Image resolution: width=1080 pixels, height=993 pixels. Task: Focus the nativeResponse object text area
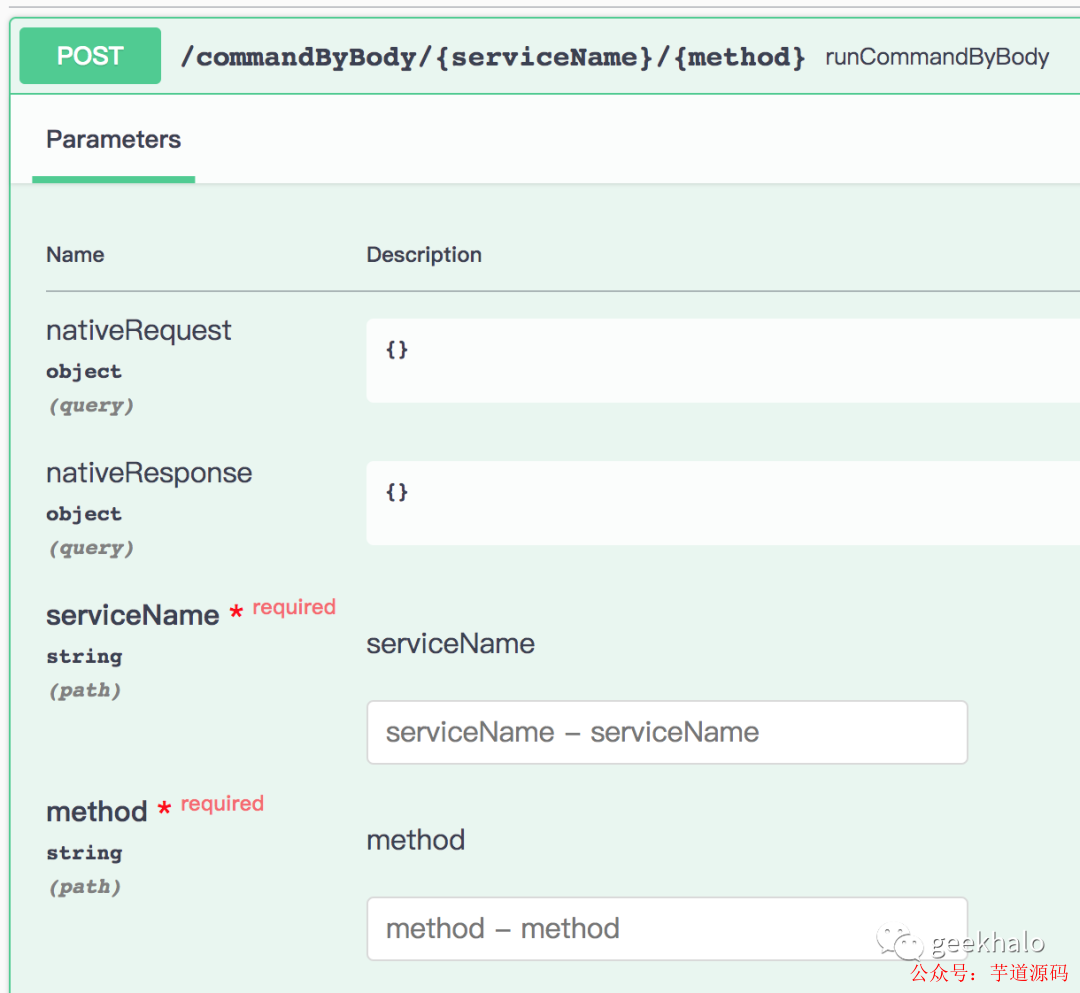[x=723, y=503]
